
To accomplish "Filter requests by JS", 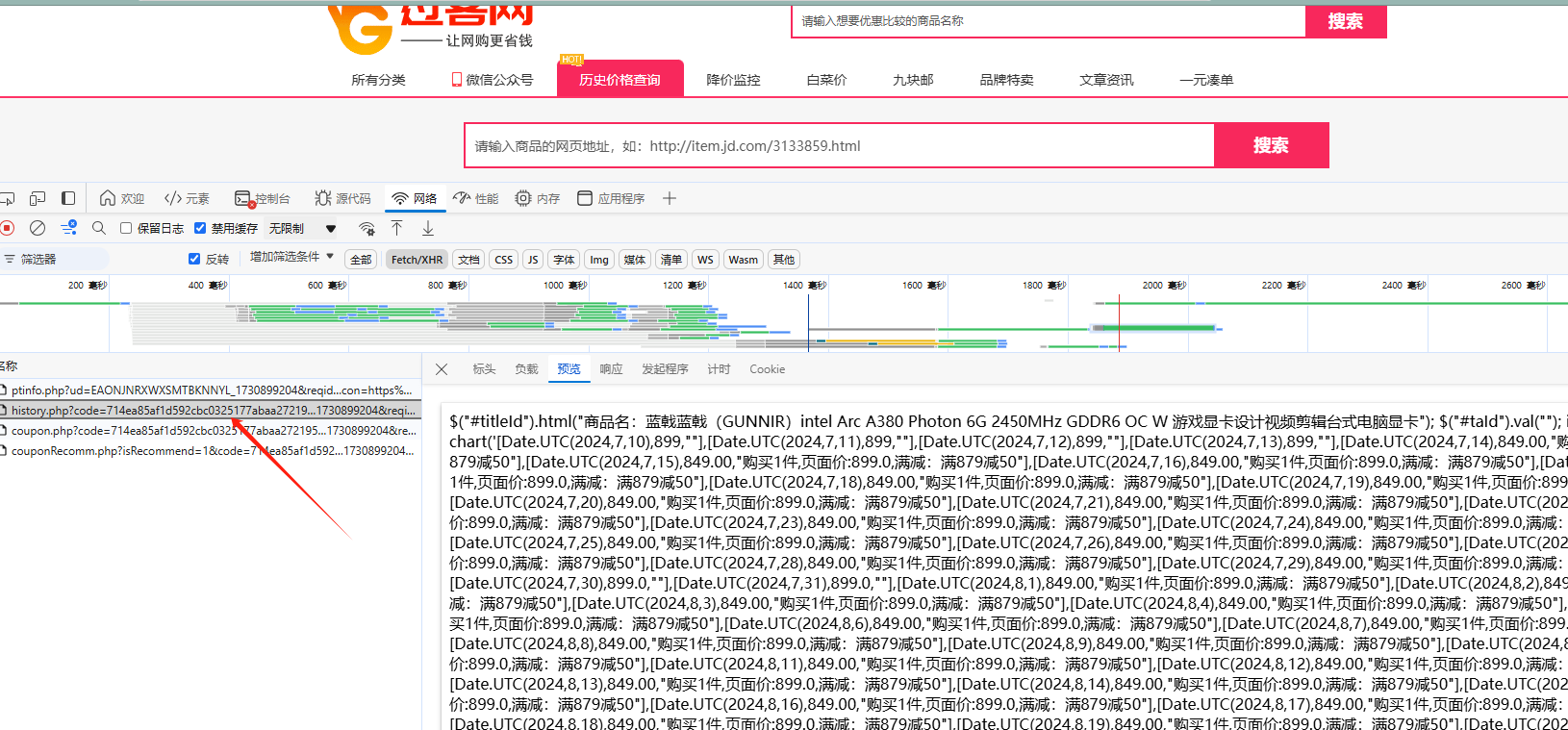I will tap(533, 260).
